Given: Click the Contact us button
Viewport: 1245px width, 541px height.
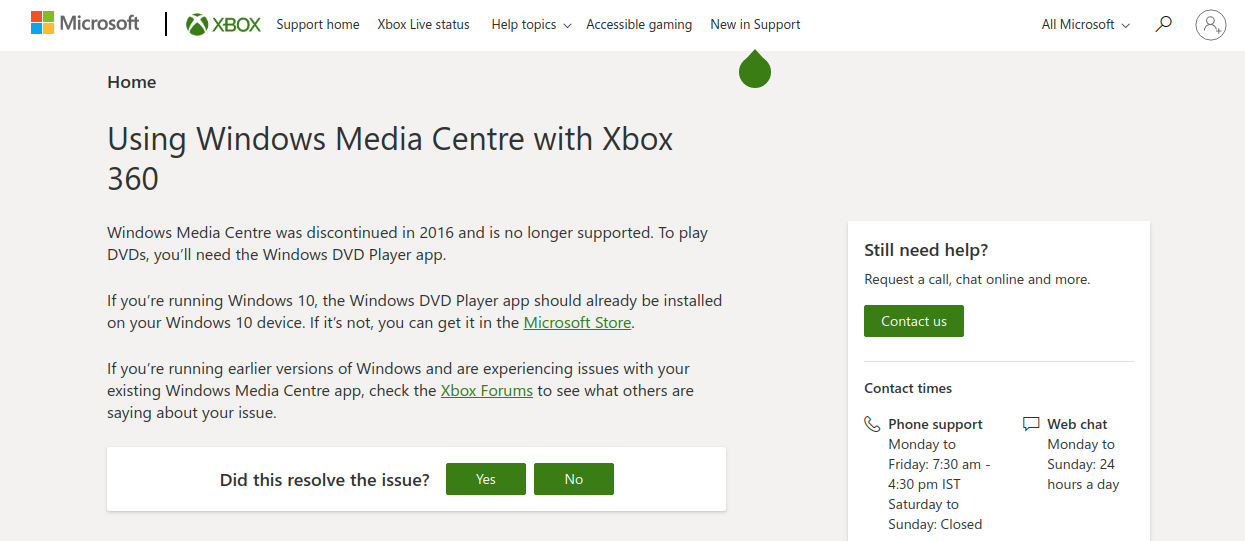Looking at the screenshot, I should point(914,321).
